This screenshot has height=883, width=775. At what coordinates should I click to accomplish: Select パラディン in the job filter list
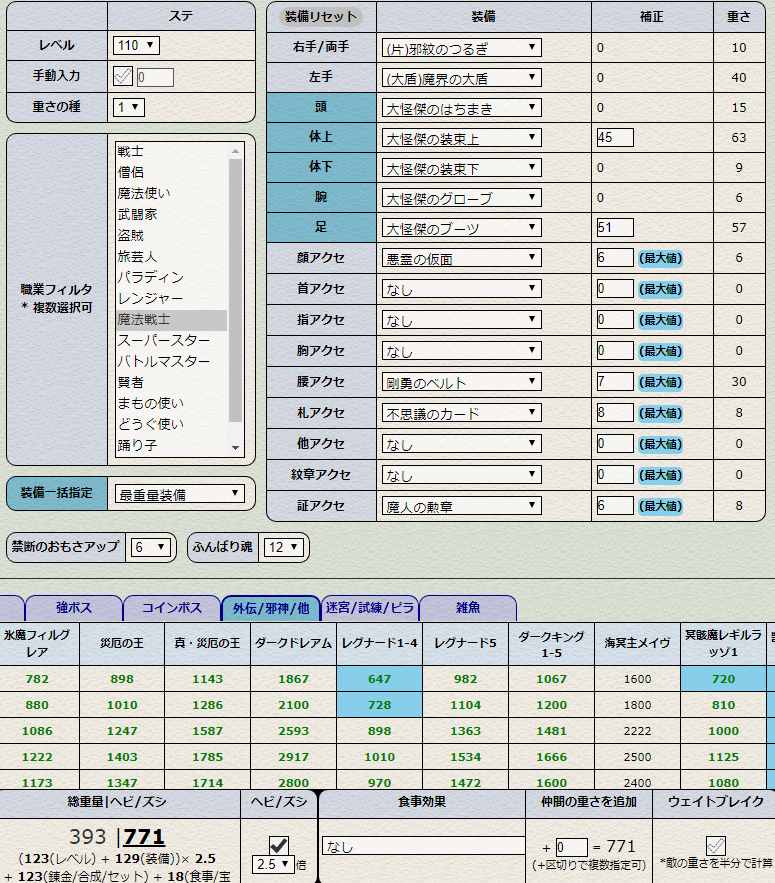172,277
